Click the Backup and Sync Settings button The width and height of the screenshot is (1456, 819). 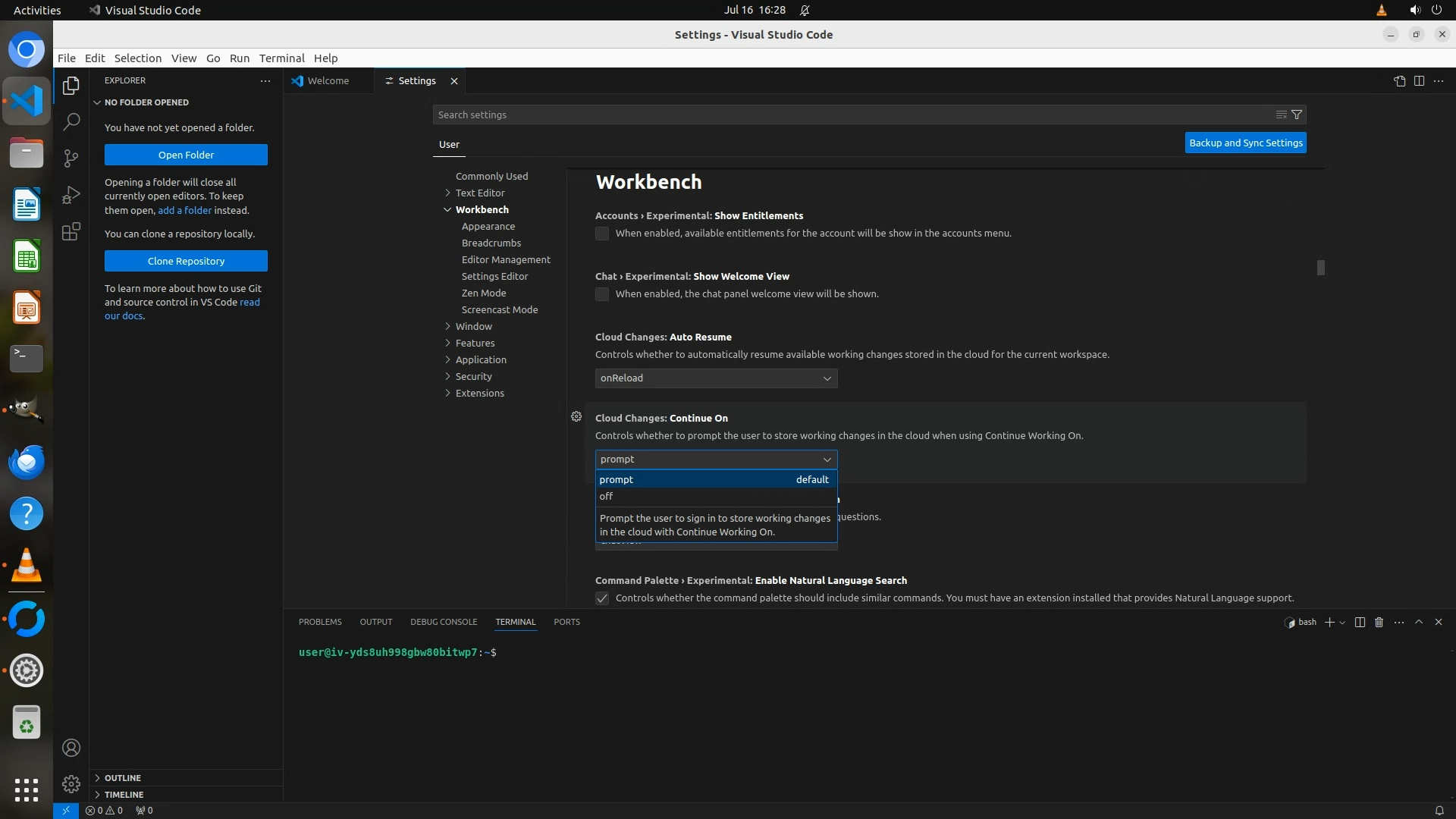pyautogui.click(x=1245, y=143)
